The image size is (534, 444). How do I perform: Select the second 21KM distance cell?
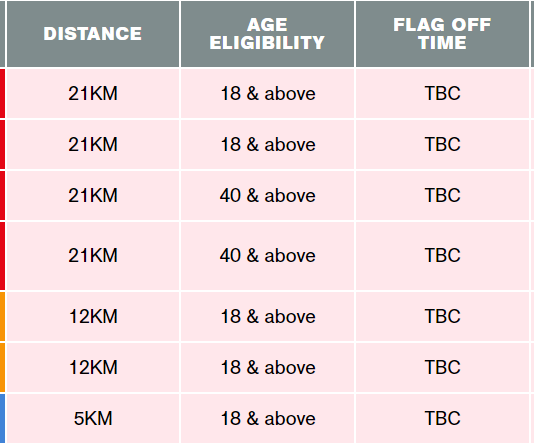93,144
